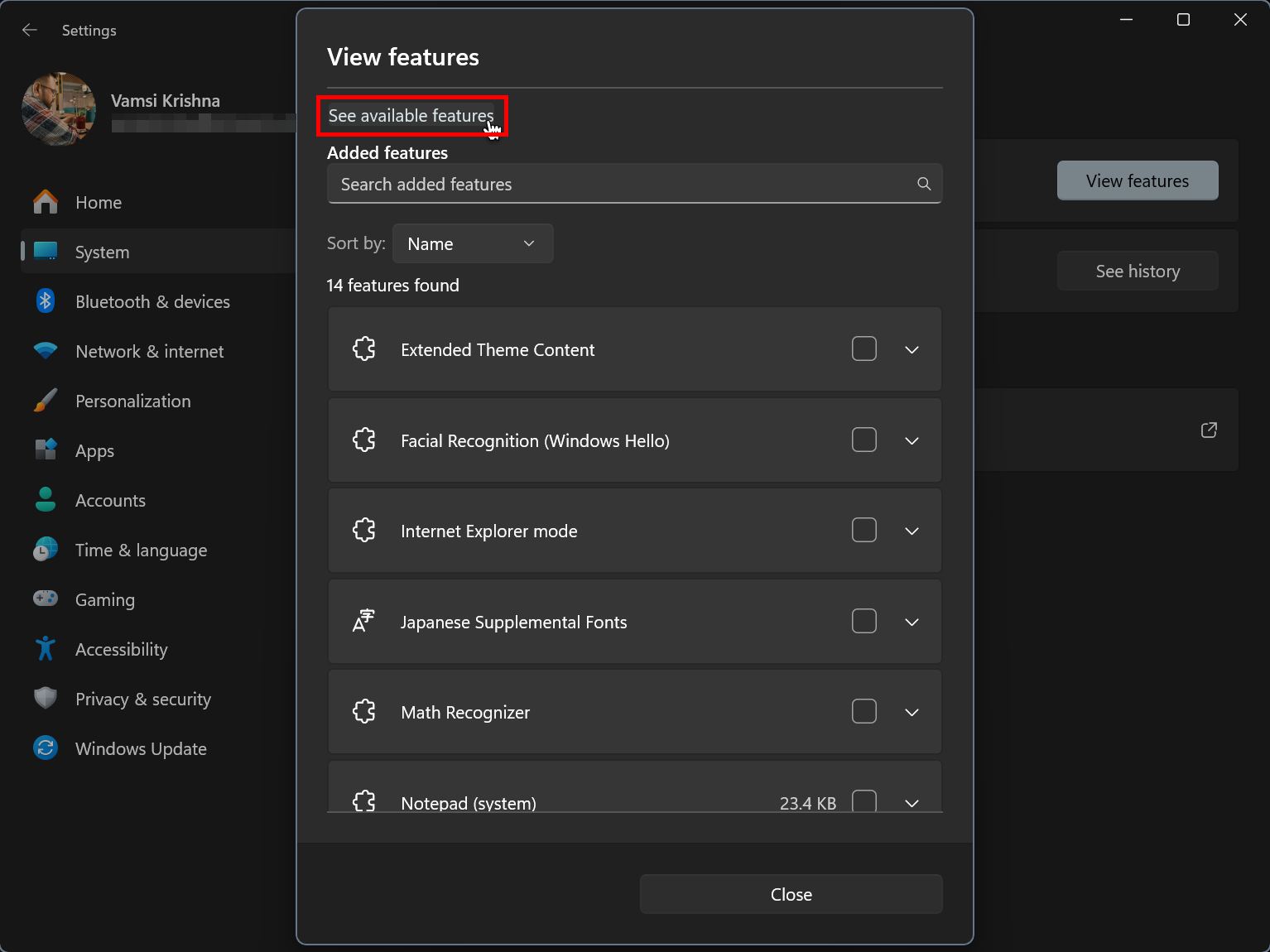Click the Gaming controller icon

(x=46, y=598)
